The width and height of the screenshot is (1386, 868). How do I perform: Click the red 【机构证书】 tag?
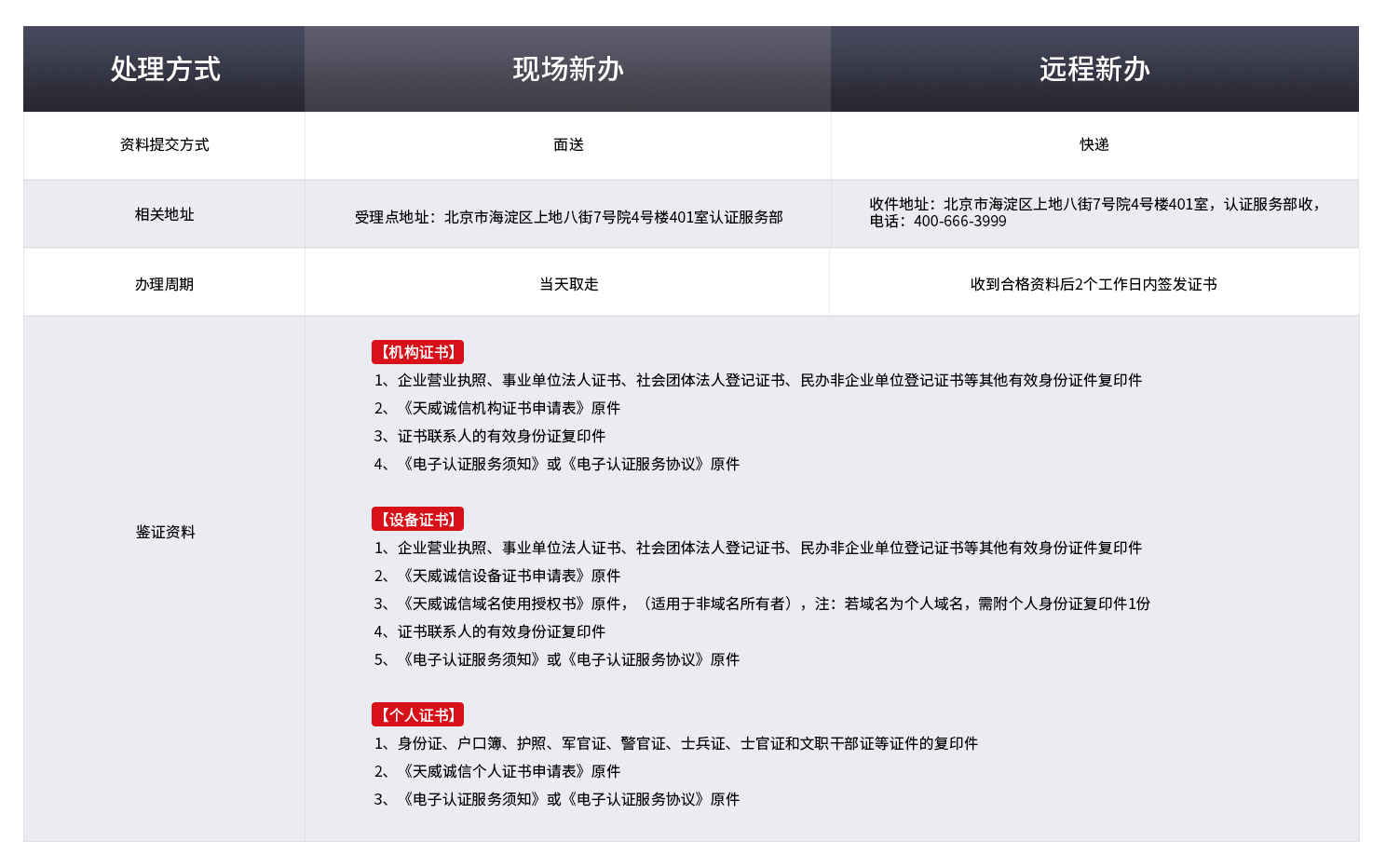pos(417,352)
